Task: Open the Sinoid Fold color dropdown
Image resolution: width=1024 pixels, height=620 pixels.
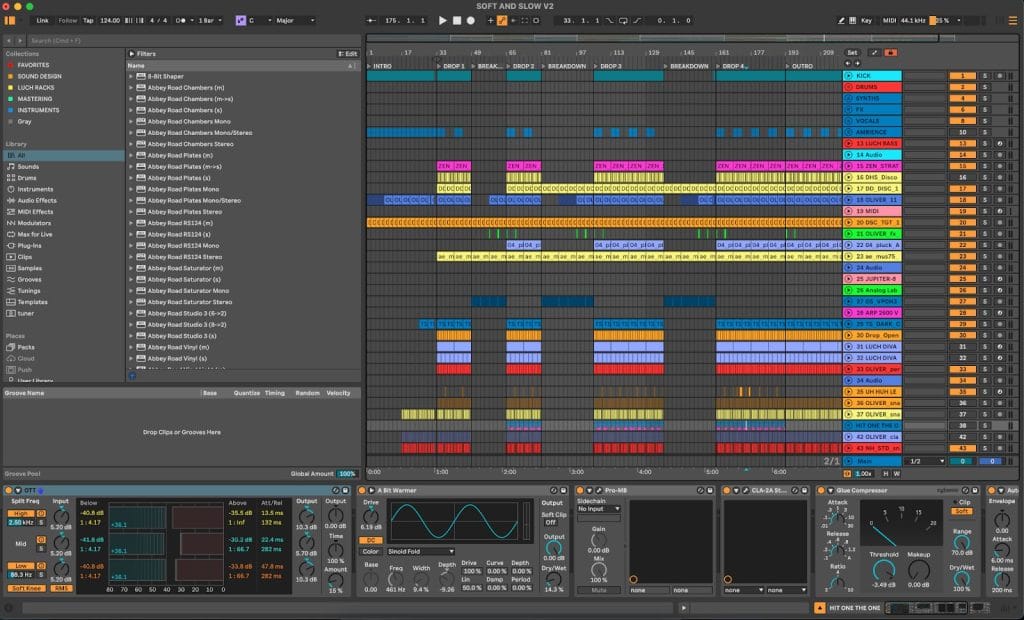Action: click(x=420, y=551)
